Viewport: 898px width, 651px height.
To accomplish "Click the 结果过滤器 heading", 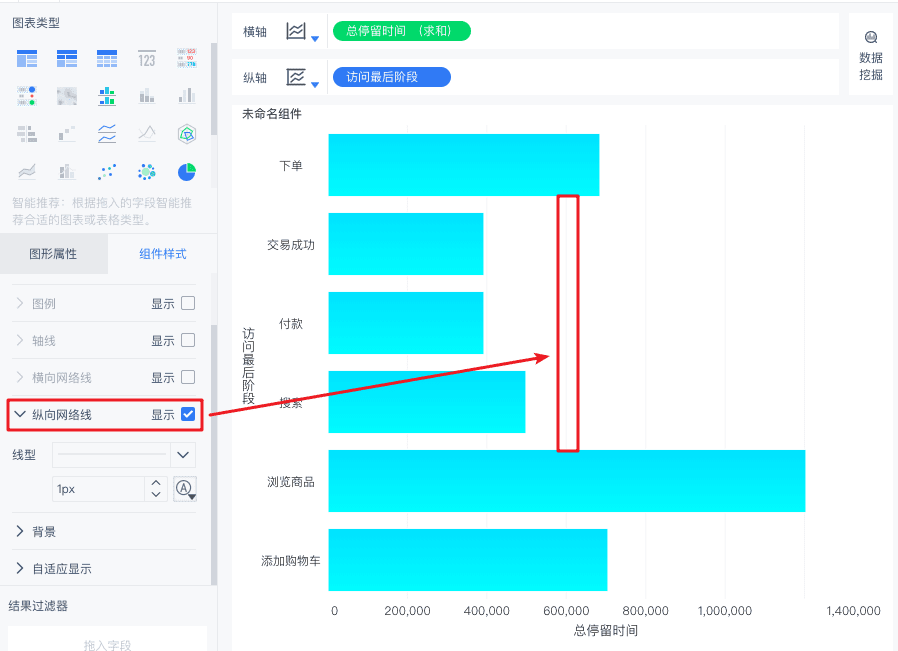I will (38, 606).
